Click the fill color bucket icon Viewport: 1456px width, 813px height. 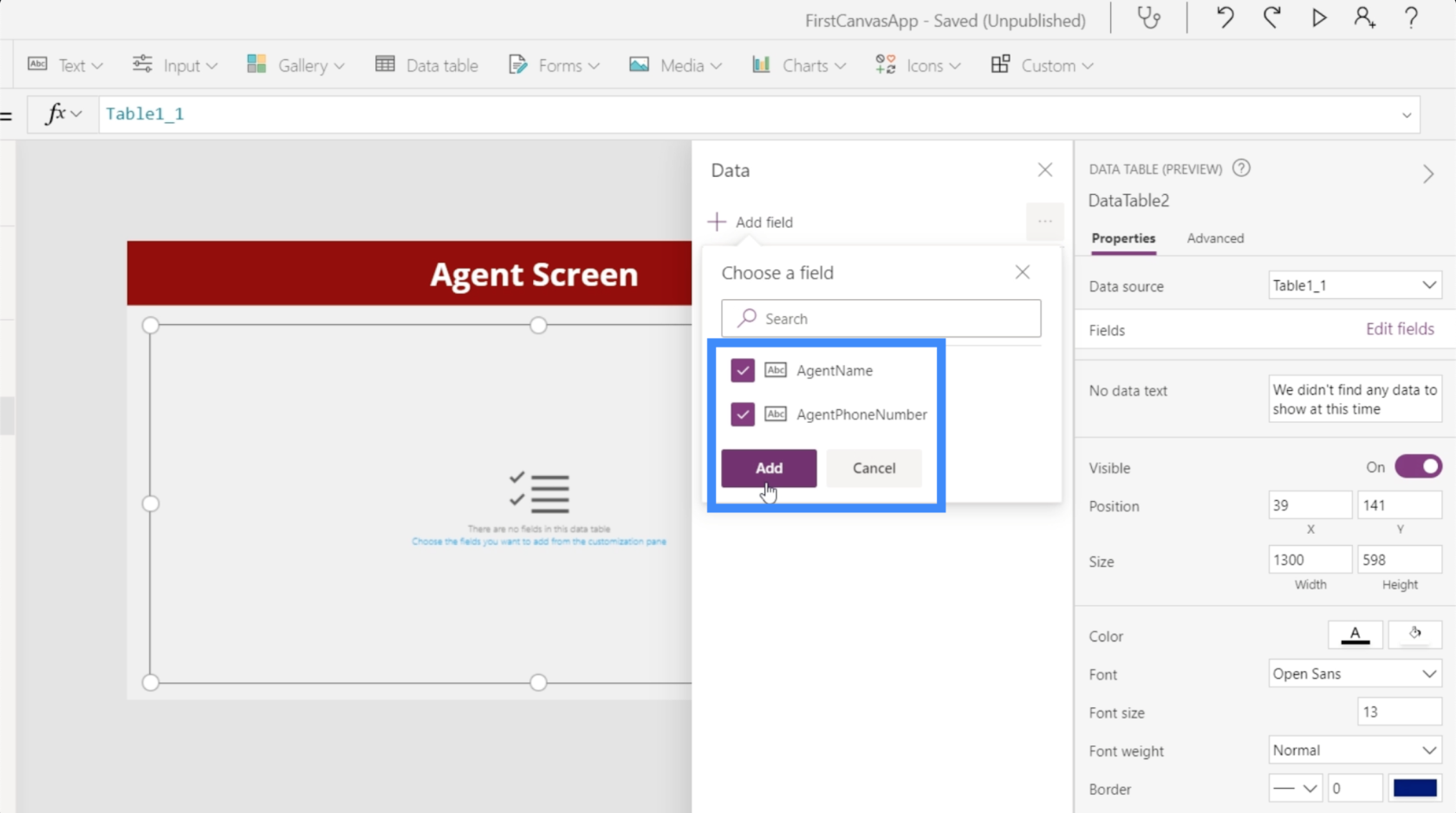1414,634
